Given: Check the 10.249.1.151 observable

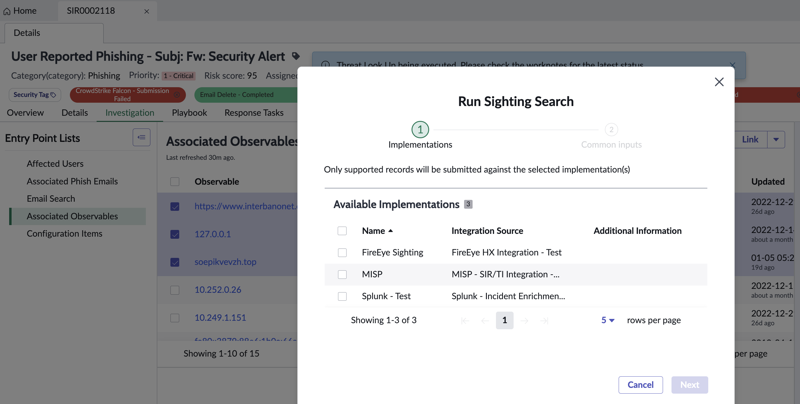Looking at the screenshot, I should coord(174,318).
